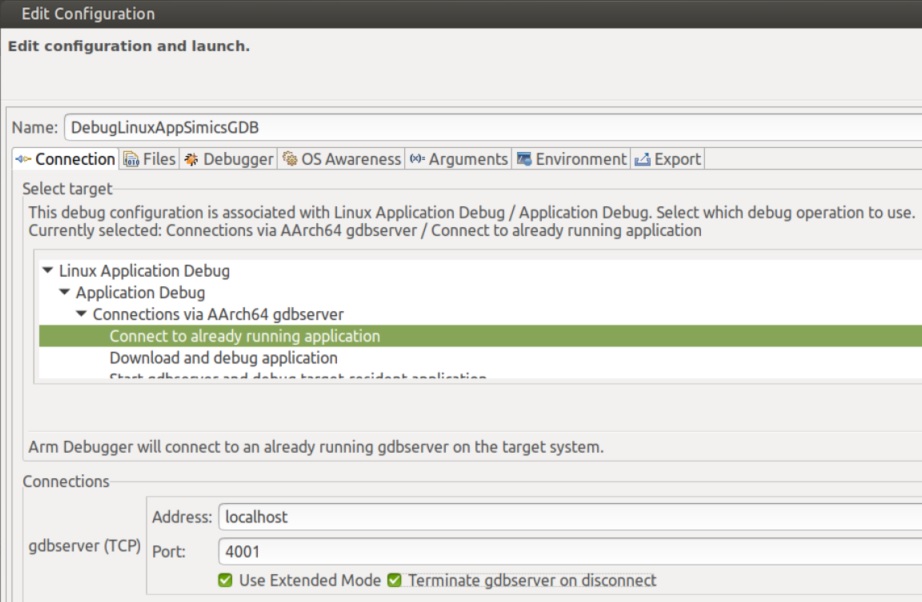922x602 pixels.
Task: Click the Export tab icon
Action: [643, 159]
